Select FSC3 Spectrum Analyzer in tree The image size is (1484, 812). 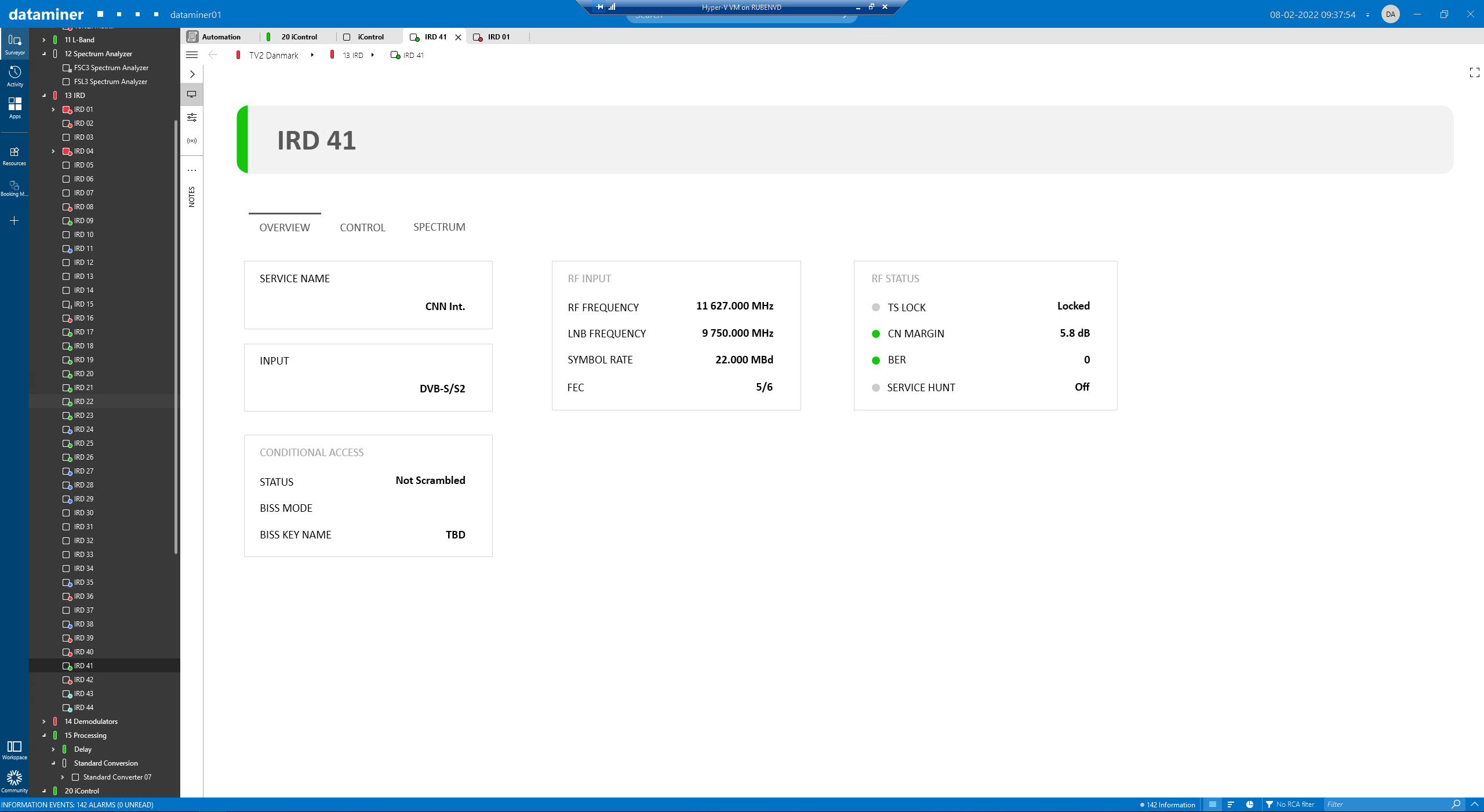[111, 68]
